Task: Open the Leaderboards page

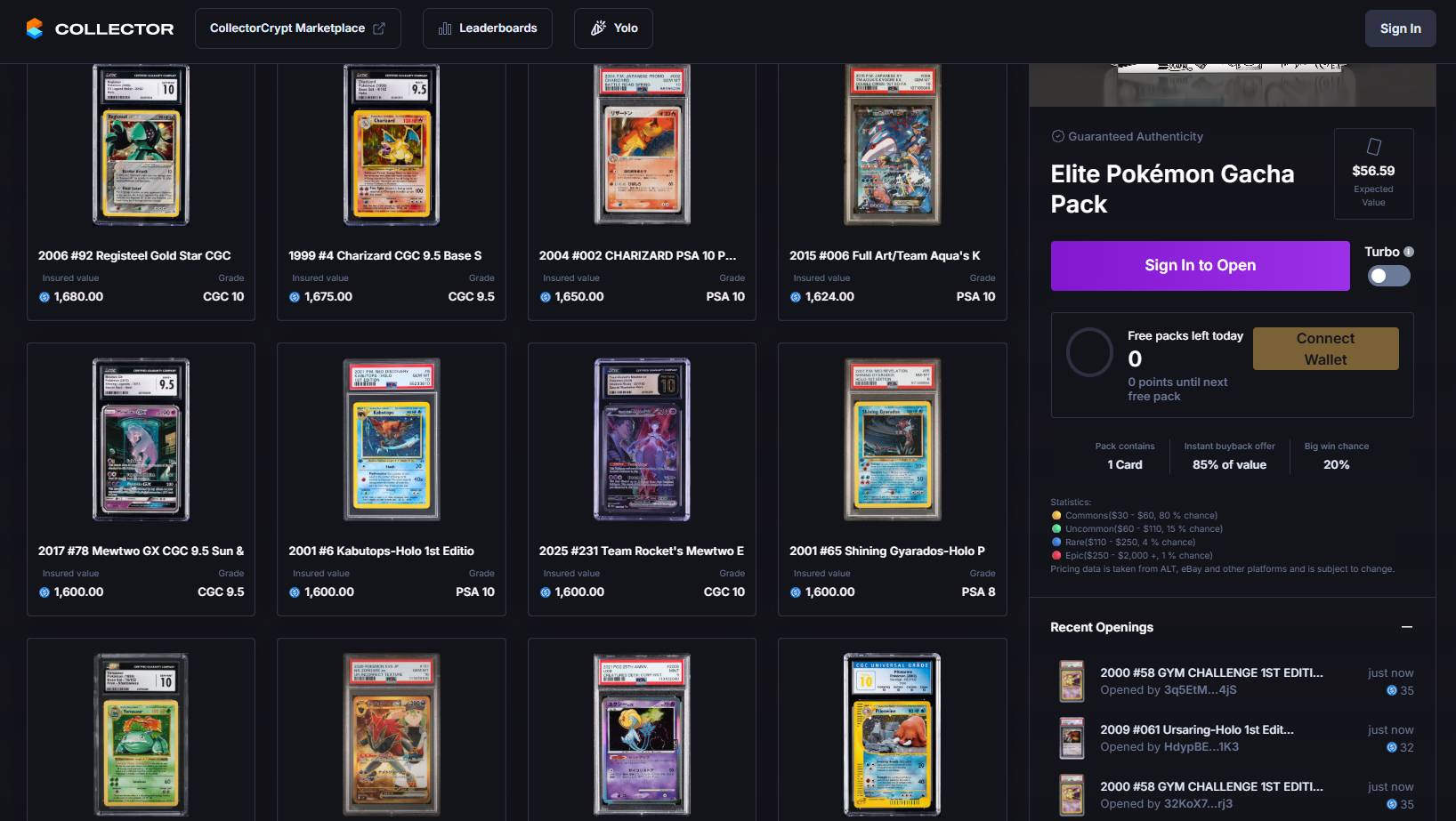Action: click(x=488, y=28)
